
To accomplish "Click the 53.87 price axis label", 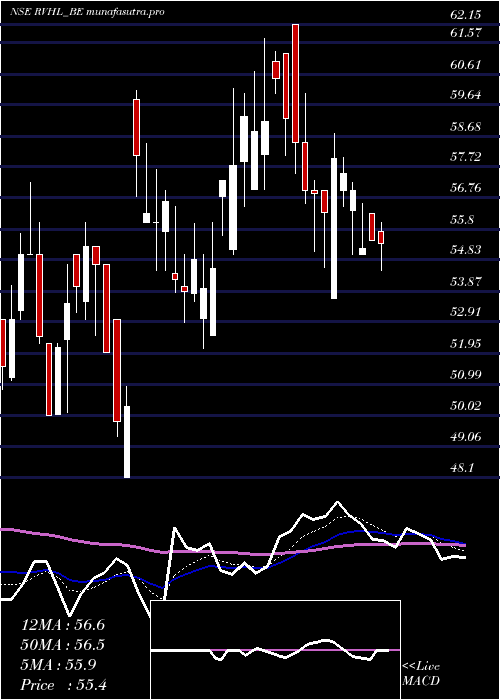I will tap(466, 281).
